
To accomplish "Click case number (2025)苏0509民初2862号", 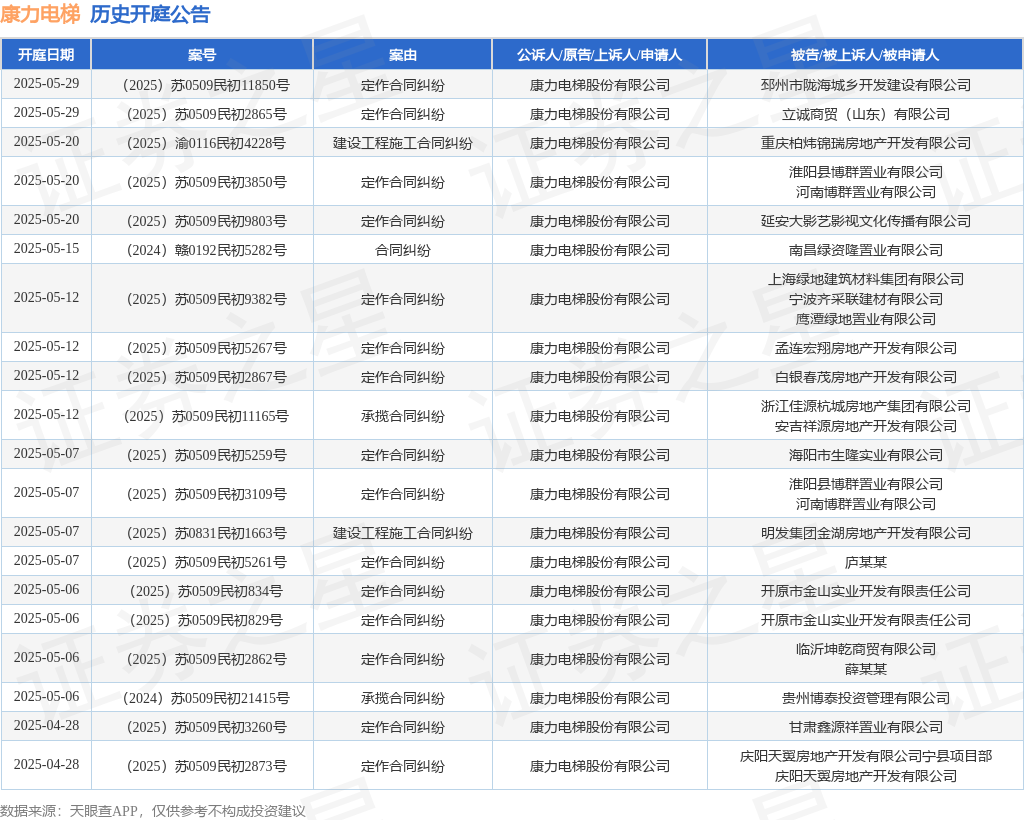I will [206, 659].
